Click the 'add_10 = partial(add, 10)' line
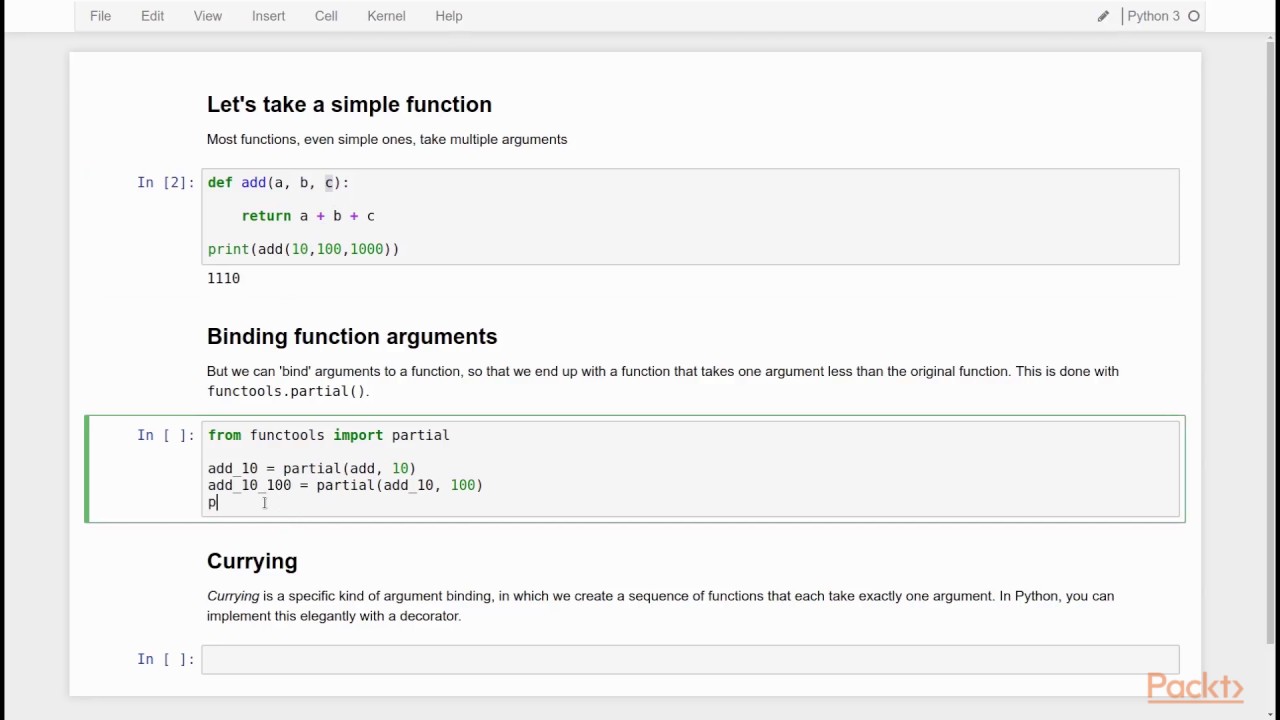 (312, 468)
